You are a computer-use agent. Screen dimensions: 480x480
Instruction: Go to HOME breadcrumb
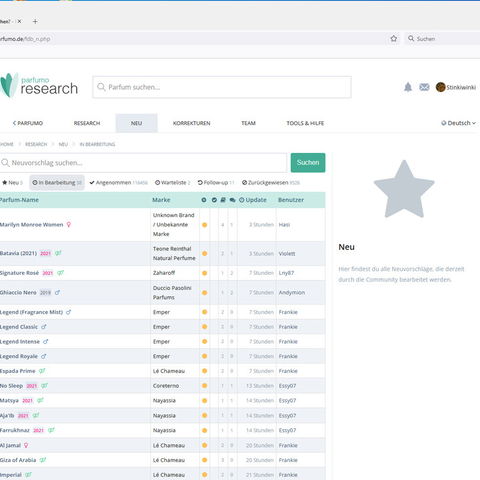(x=7, y=144)
